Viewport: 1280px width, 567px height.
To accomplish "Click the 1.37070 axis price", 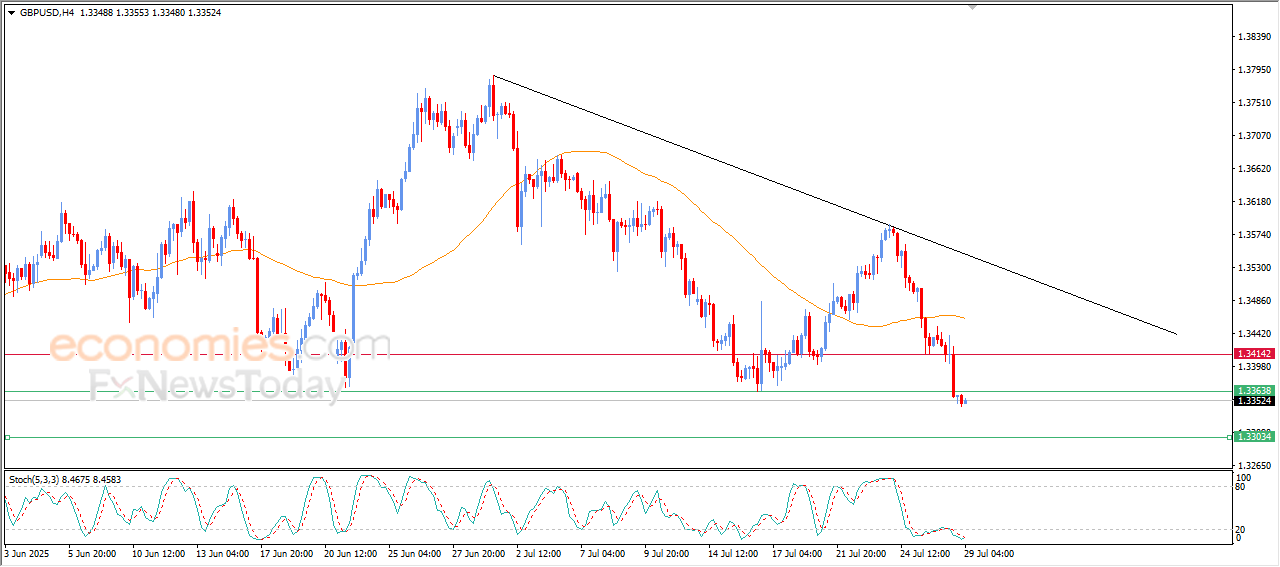I will (x=1255, y=135).
